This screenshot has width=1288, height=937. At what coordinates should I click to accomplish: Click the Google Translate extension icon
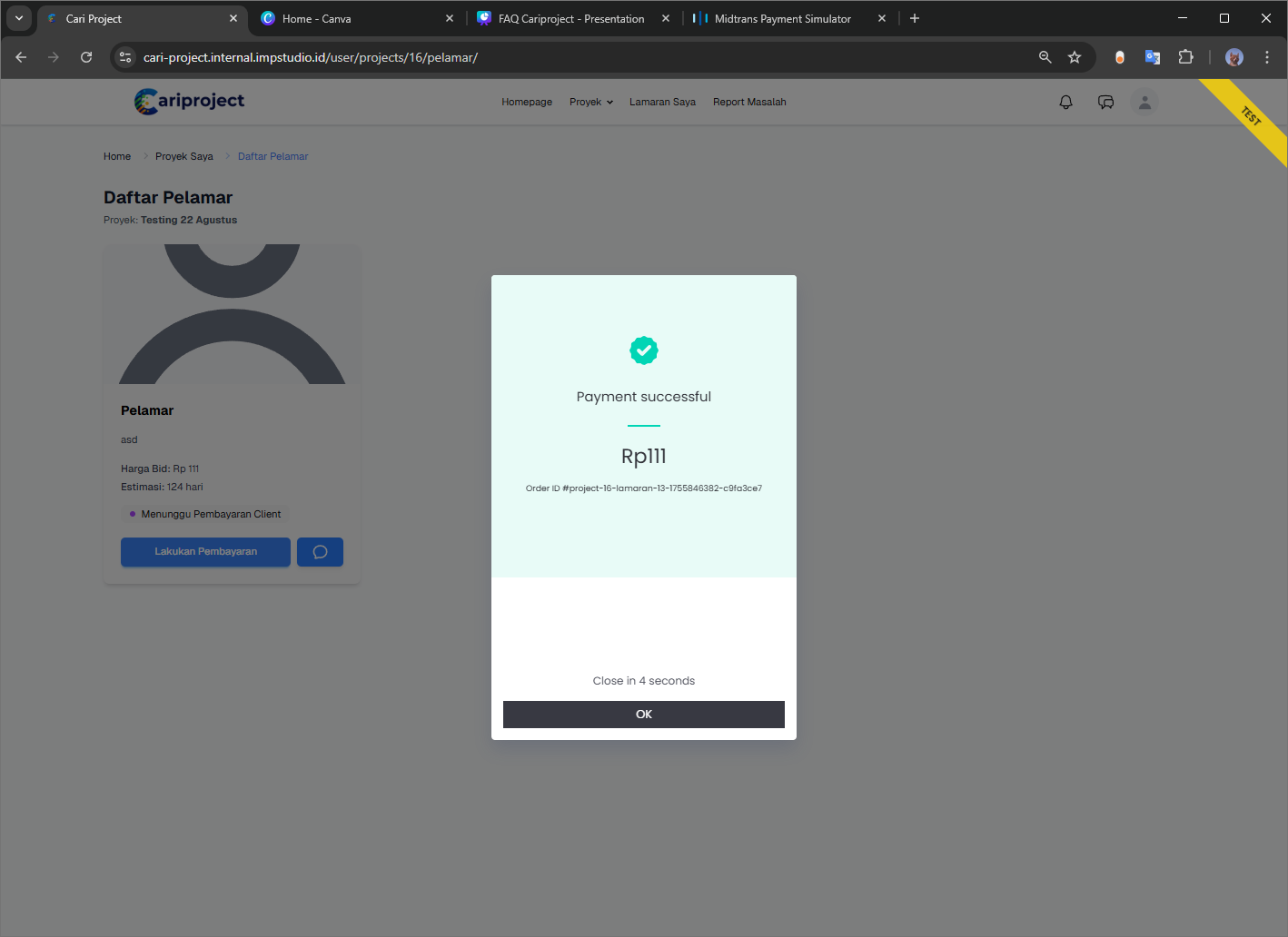1153,57
